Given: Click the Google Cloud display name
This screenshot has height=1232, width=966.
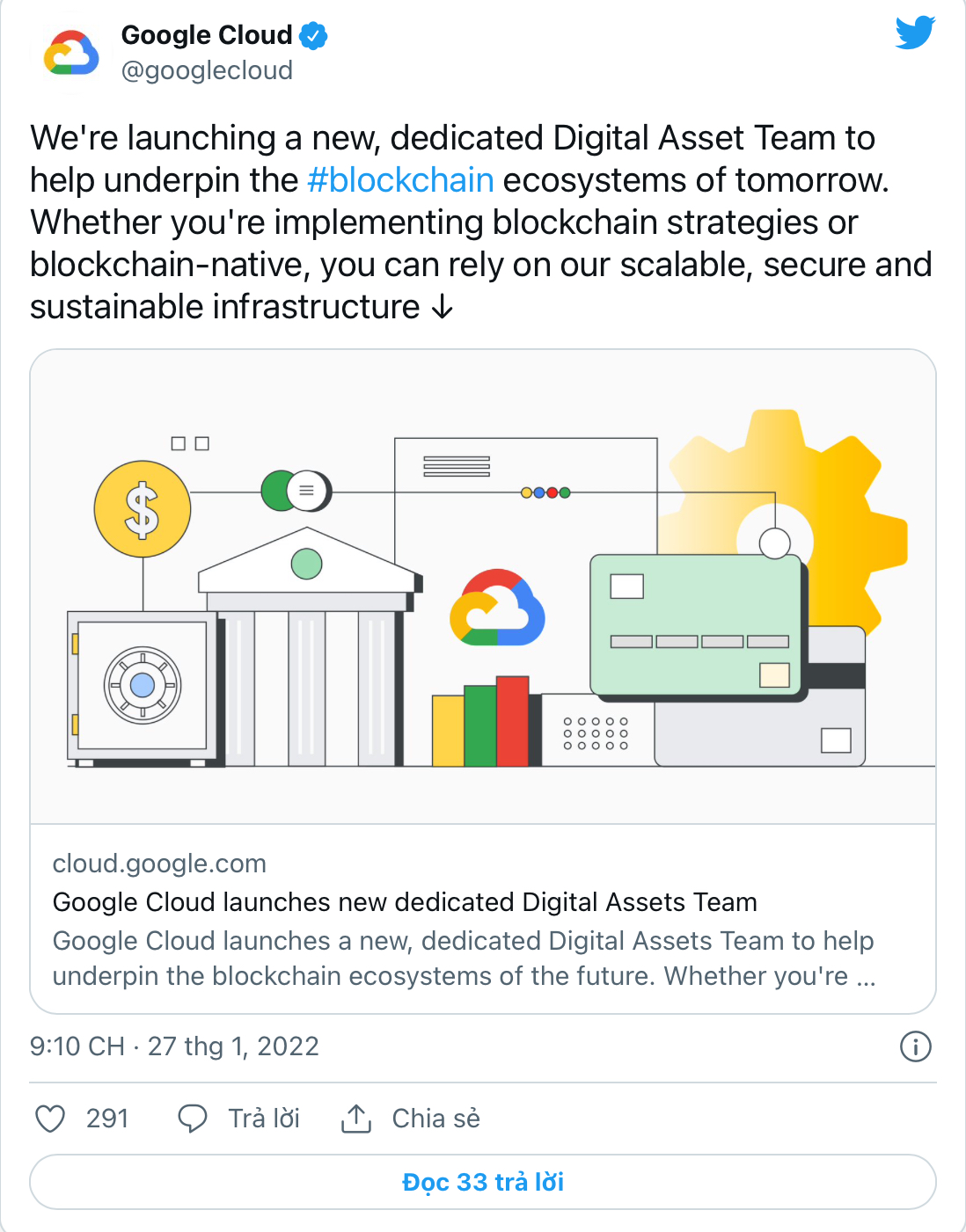Looking at the screenshot, I should click(207, 35).
